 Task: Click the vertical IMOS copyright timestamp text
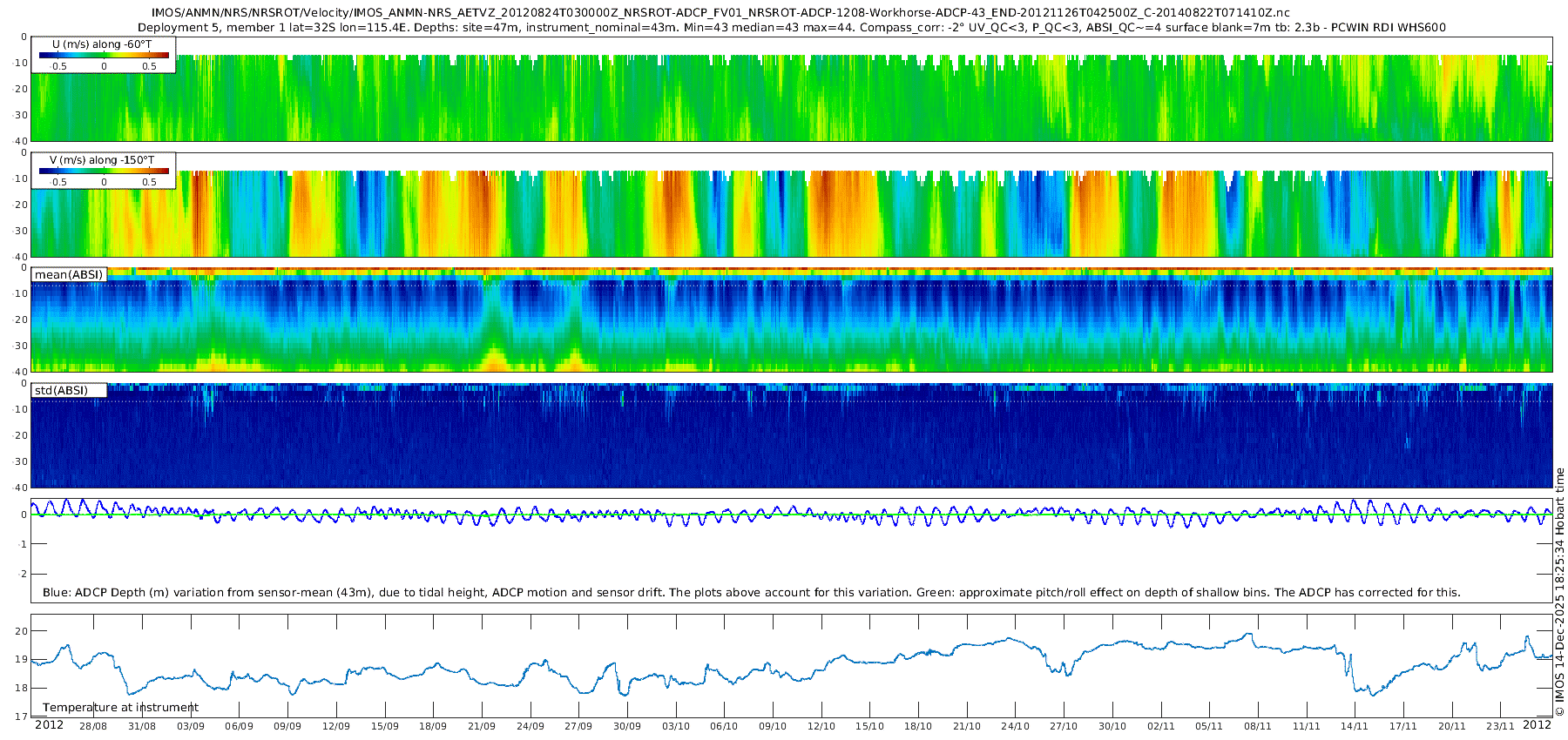(1559, 592)
